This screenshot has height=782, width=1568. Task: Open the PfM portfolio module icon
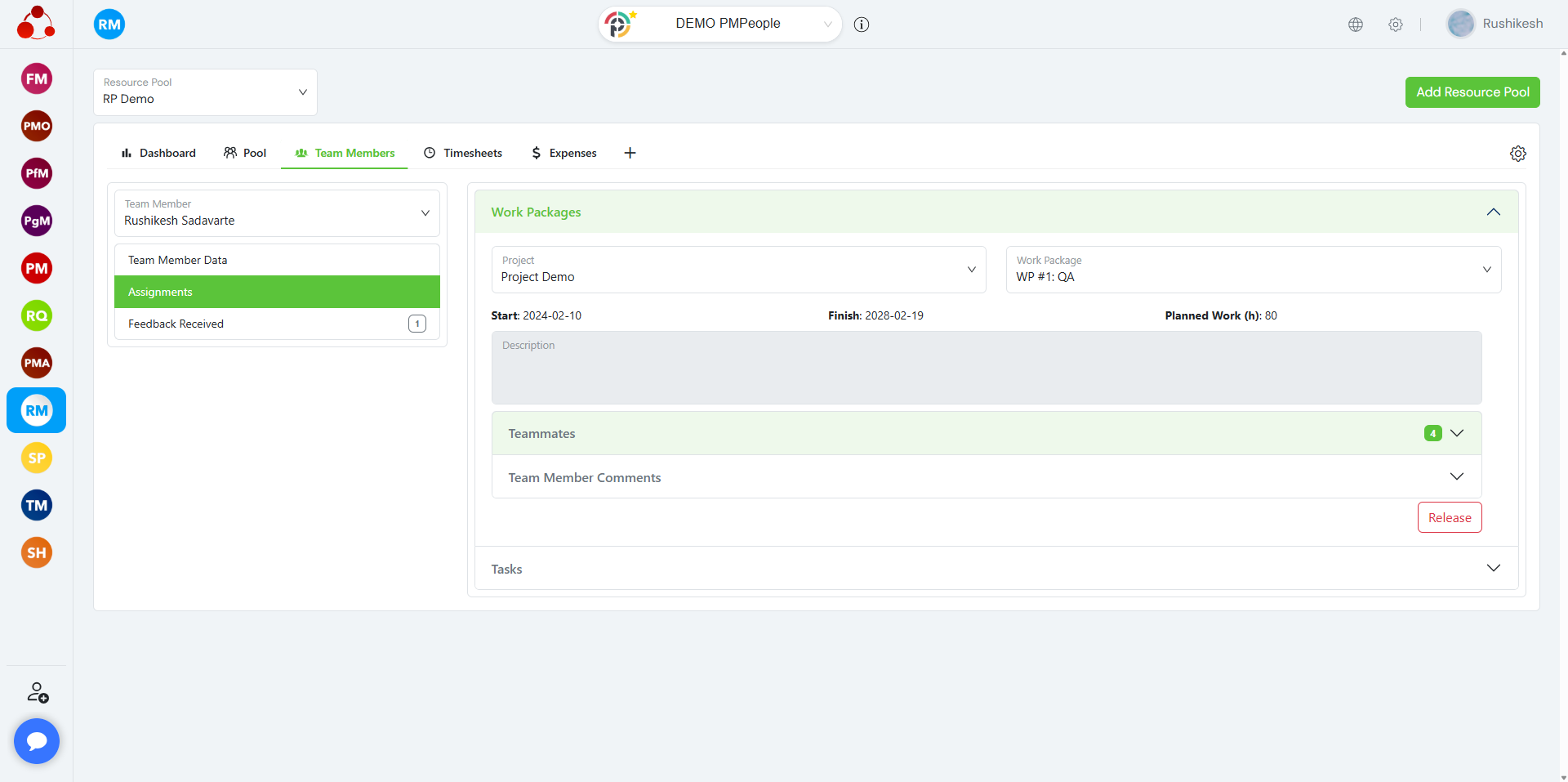(x=37, y=174)
